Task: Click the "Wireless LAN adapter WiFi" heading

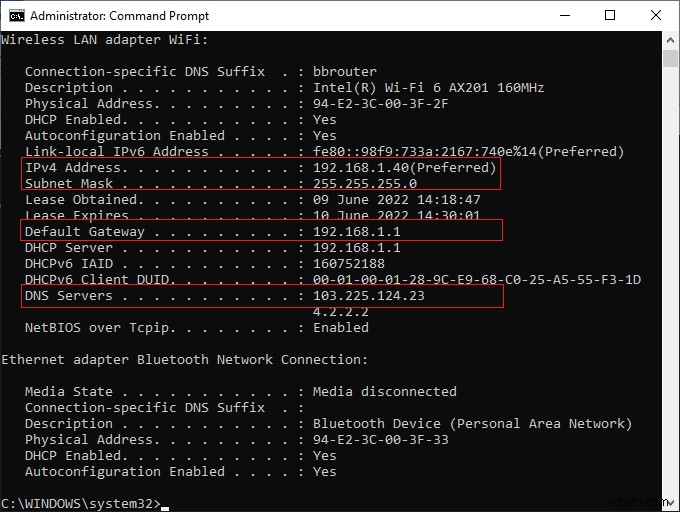Action: pyautogui.click(x=104, y=40)
